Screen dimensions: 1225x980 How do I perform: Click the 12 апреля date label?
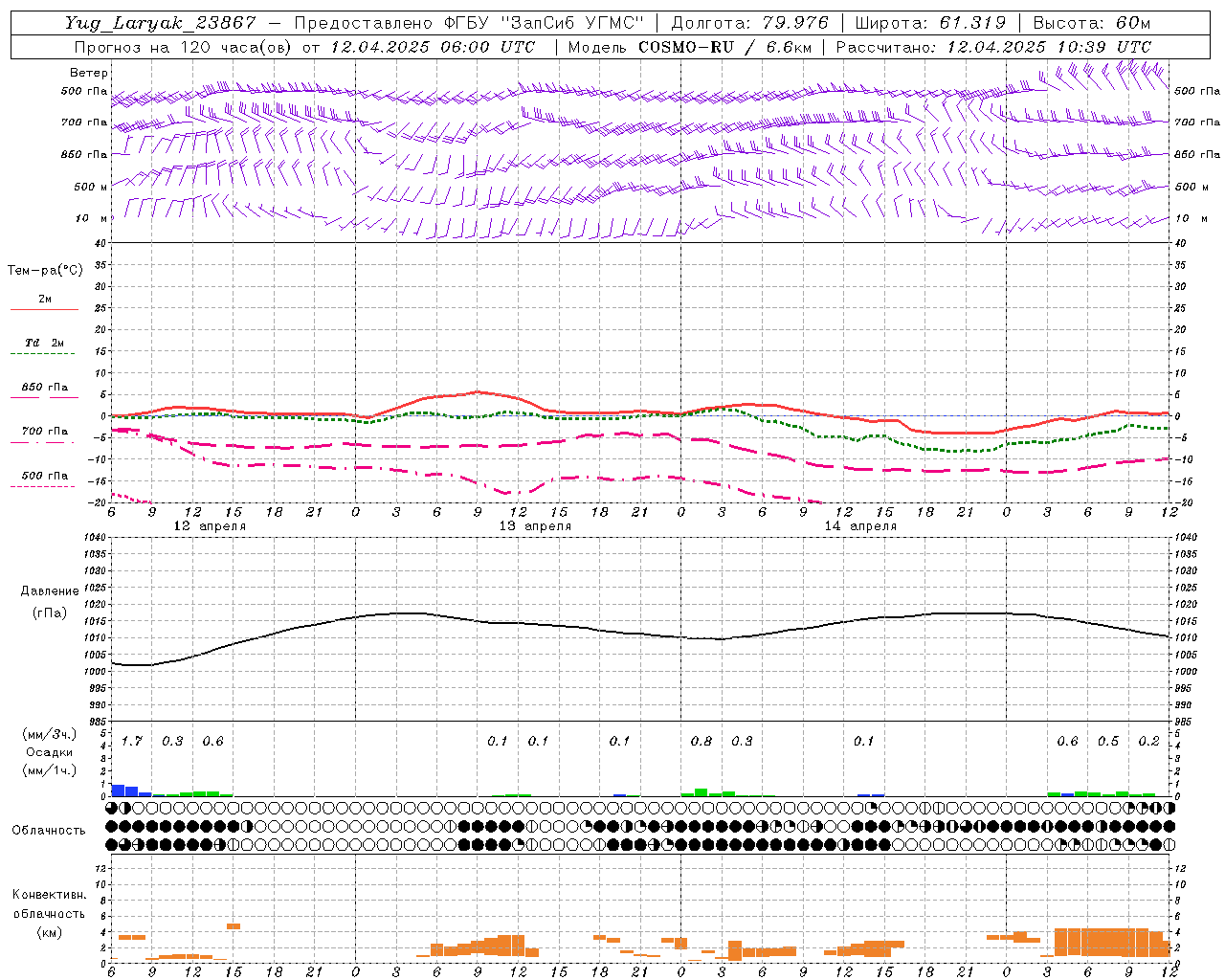[210, 526]
